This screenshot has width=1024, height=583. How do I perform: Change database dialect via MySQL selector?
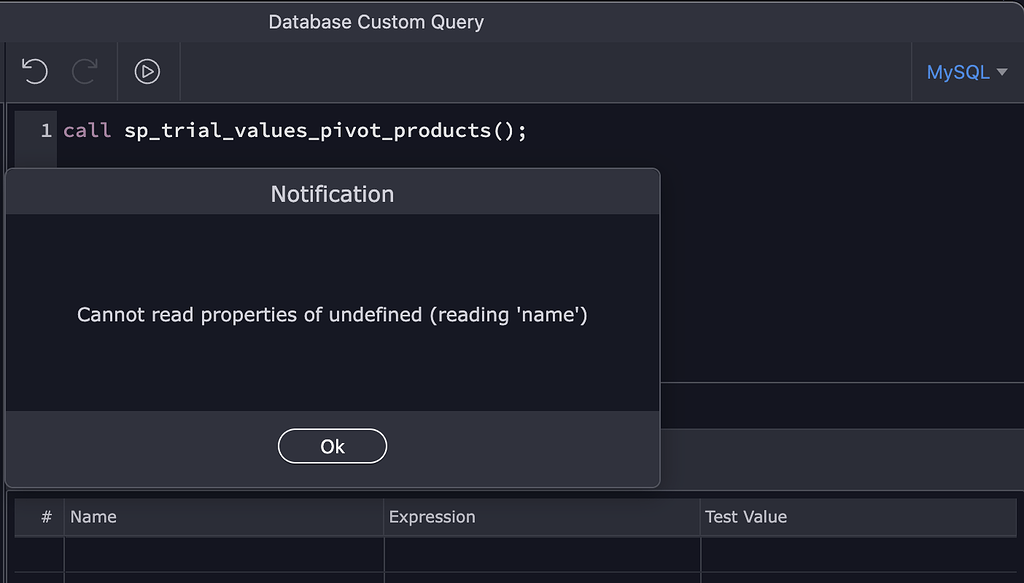click(x=966, y=71)
